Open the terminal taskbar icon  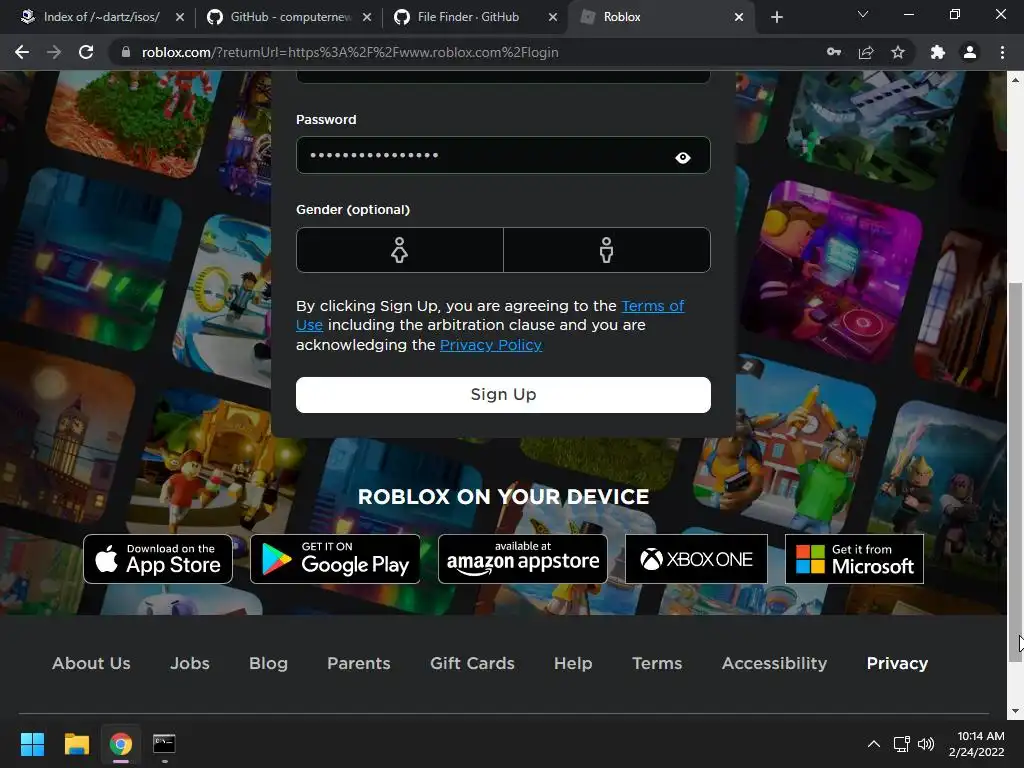tap(165, 744)
